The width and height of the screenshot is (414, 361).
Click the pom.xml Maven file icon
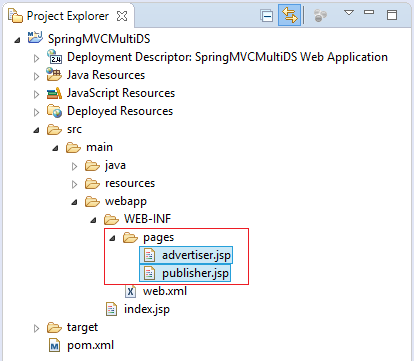coord(54,345)
